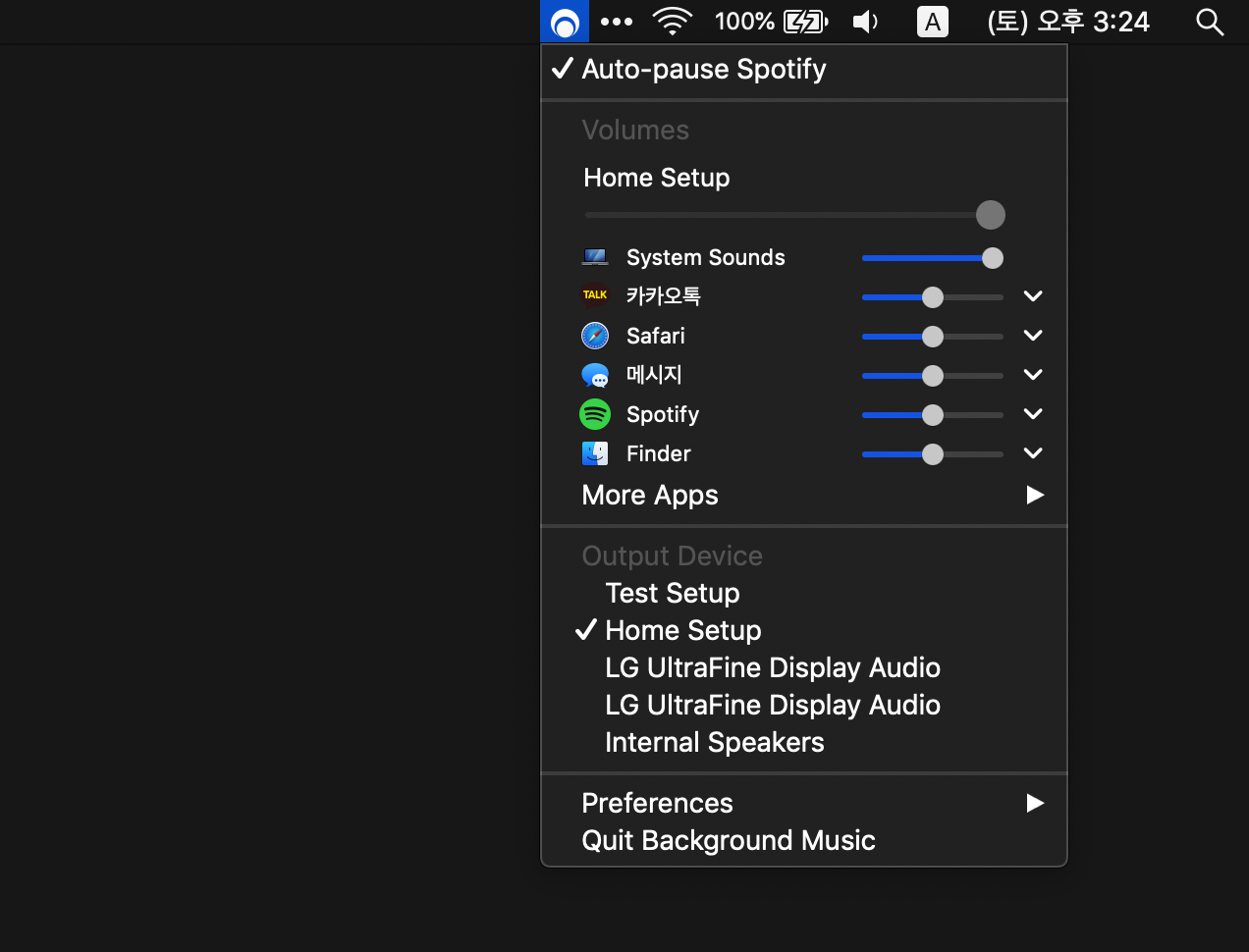Expand Finder volume options chevron
Viewport: 1249px width, 952px height.
1033,452
